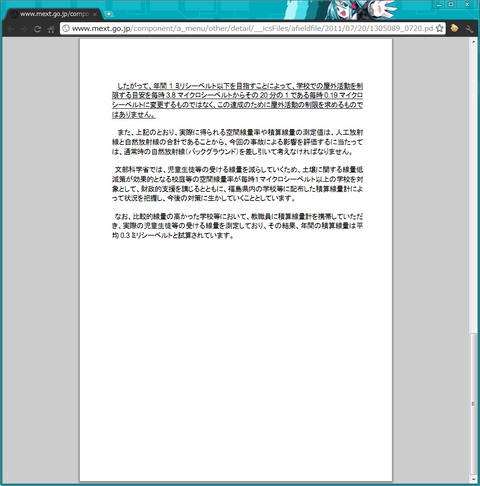The image size is (480, 486).
Task: Click the site info icon in address bar
Action: pos(66,28)
